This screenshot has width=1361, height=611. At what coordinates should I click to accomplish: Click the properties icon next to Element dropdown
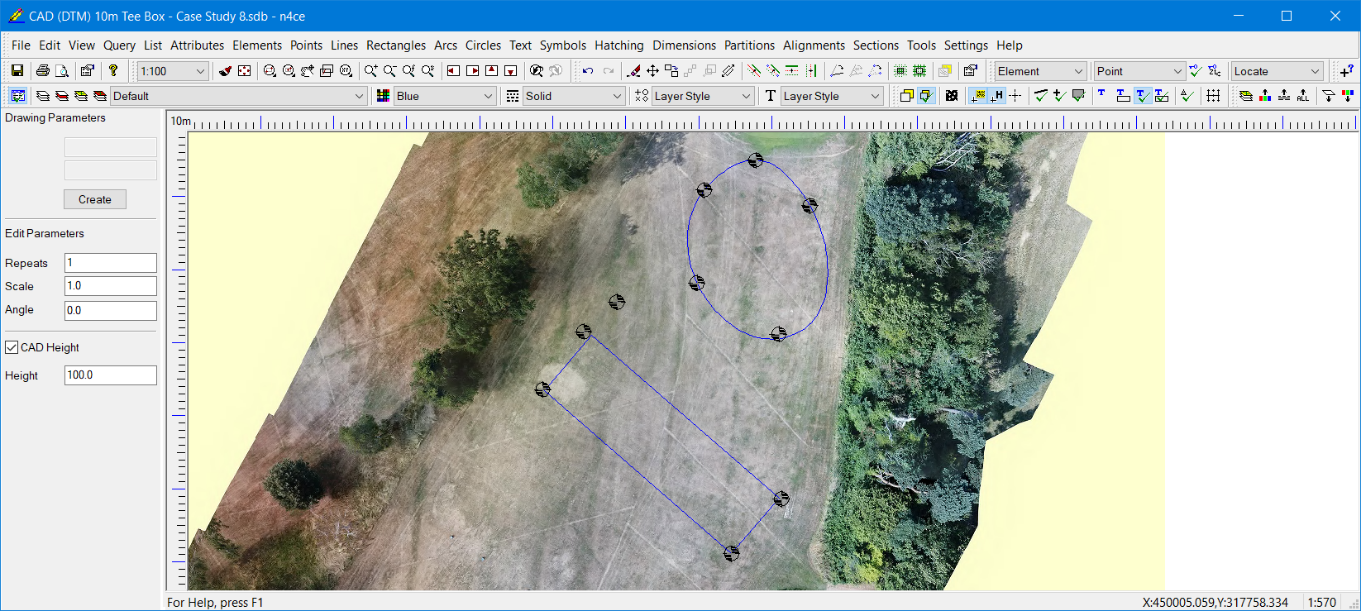970,71
